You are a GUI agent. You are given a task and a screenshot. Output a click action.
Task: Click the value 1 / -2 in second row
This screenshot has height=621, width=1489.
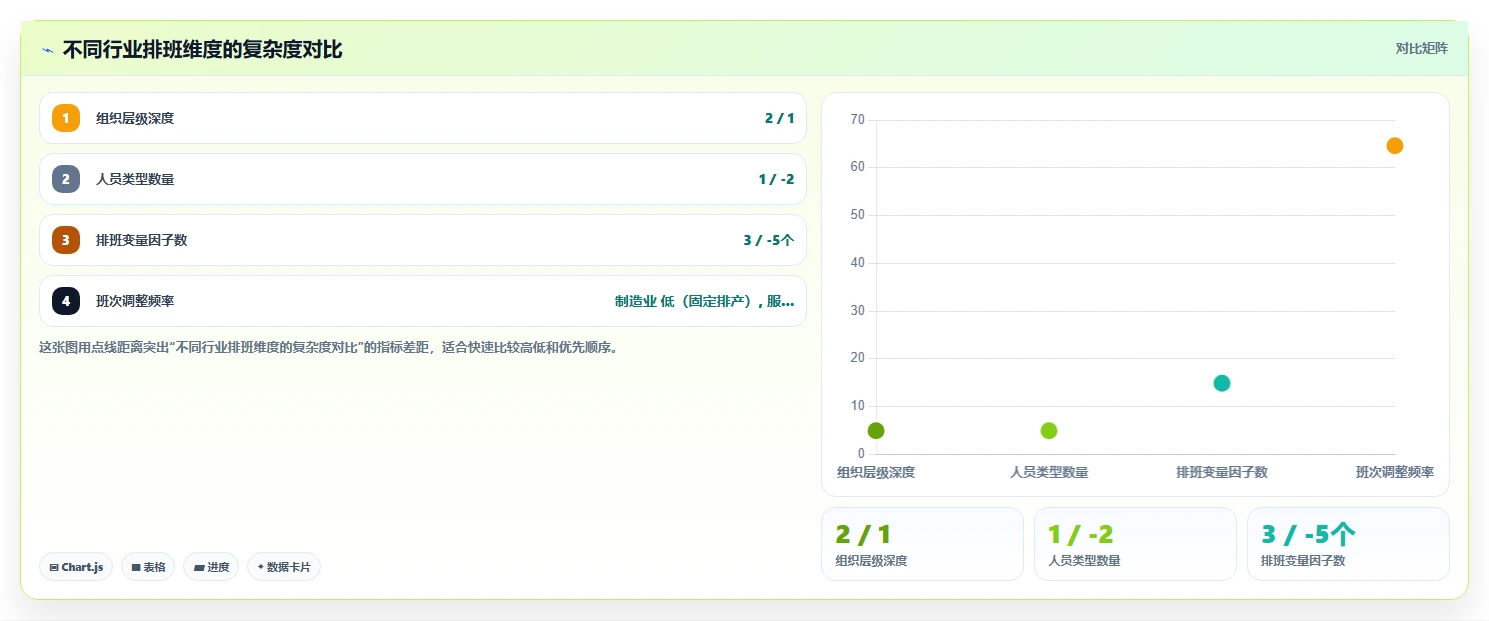pyautogui.click(x=776, y=179)
